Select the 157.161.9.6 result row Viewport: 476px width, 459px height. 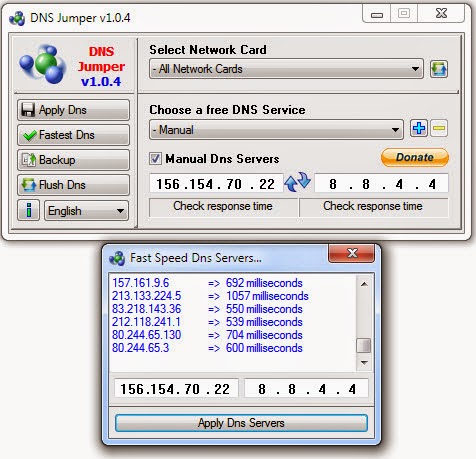point(207,283)
